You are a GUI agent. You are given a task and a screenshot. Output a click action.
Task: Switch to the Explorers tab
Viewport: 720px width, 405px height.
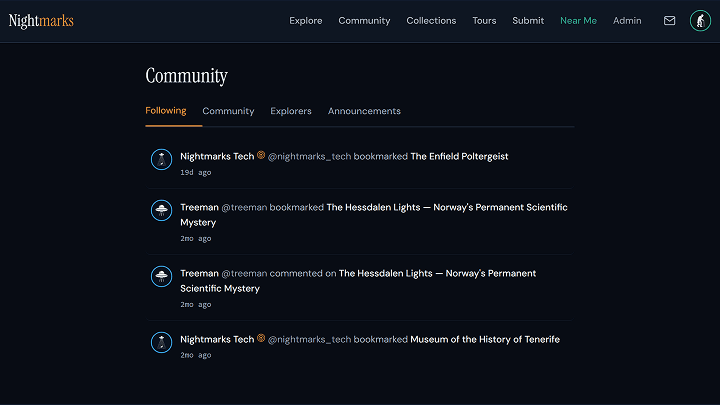click(x=291, y=111)
